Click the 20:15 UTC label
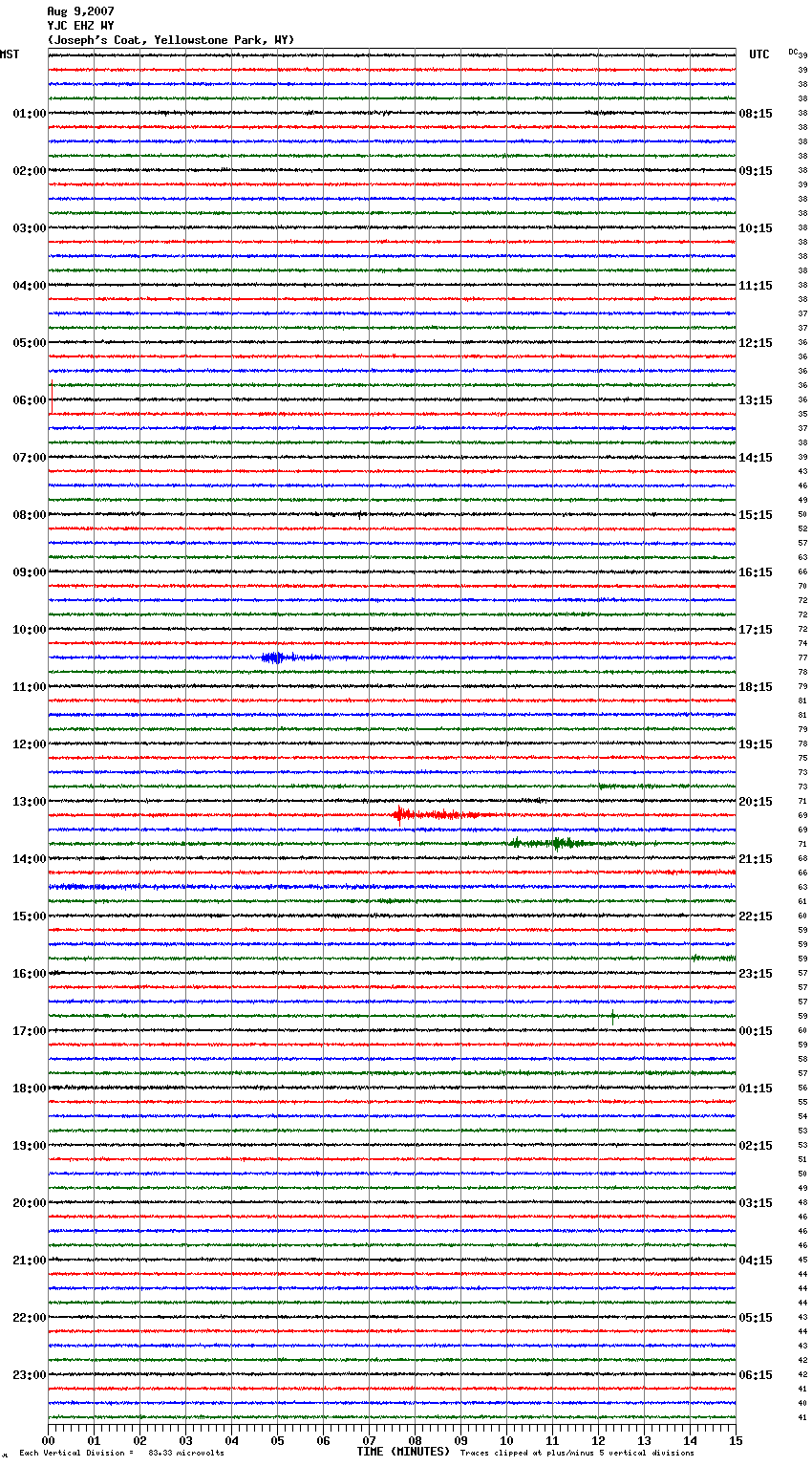The image size is (812, 1466). coord(756,802)
